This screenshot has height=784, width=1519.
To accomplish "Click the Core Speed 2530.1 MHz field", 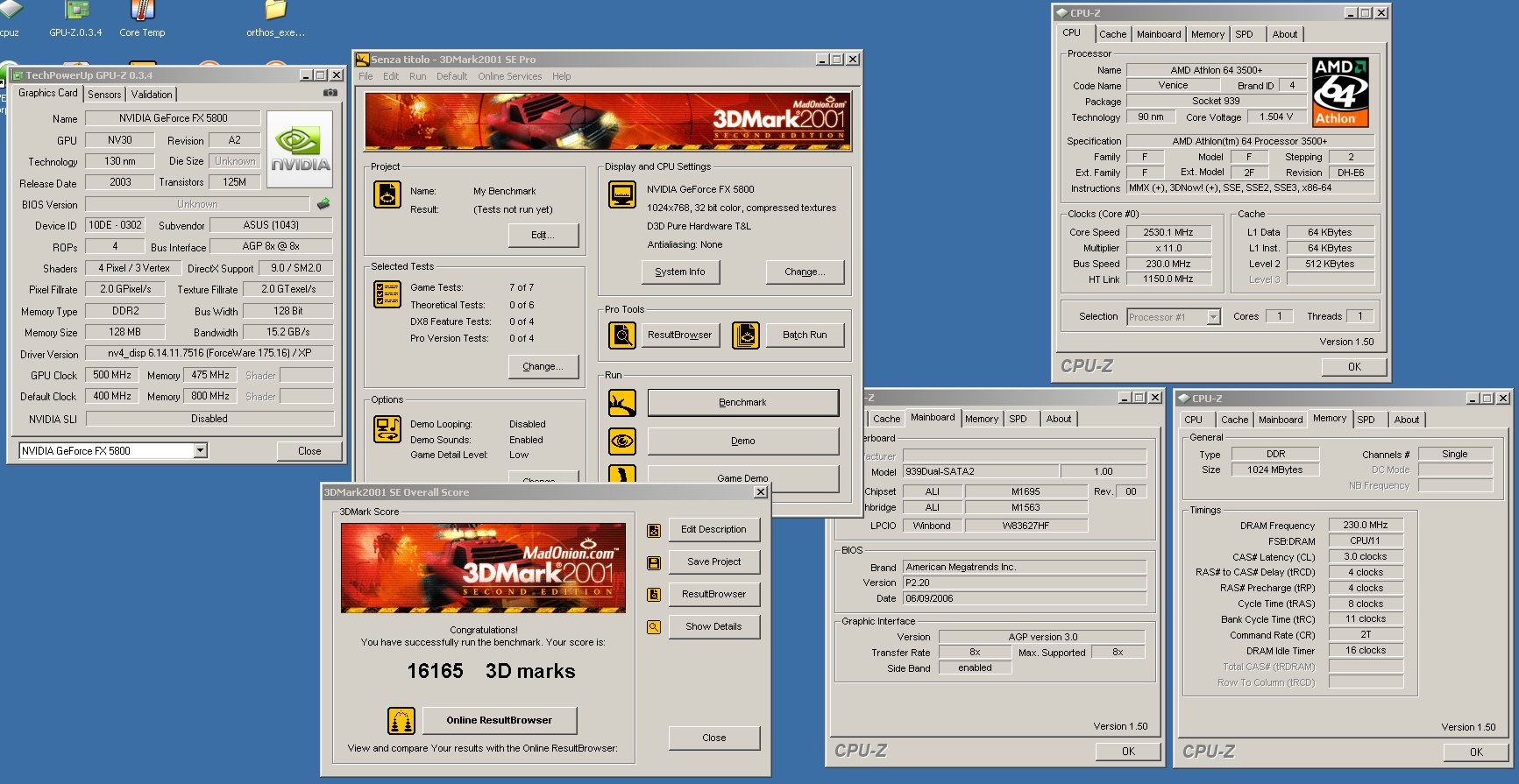I will [x=1168, y=232].
